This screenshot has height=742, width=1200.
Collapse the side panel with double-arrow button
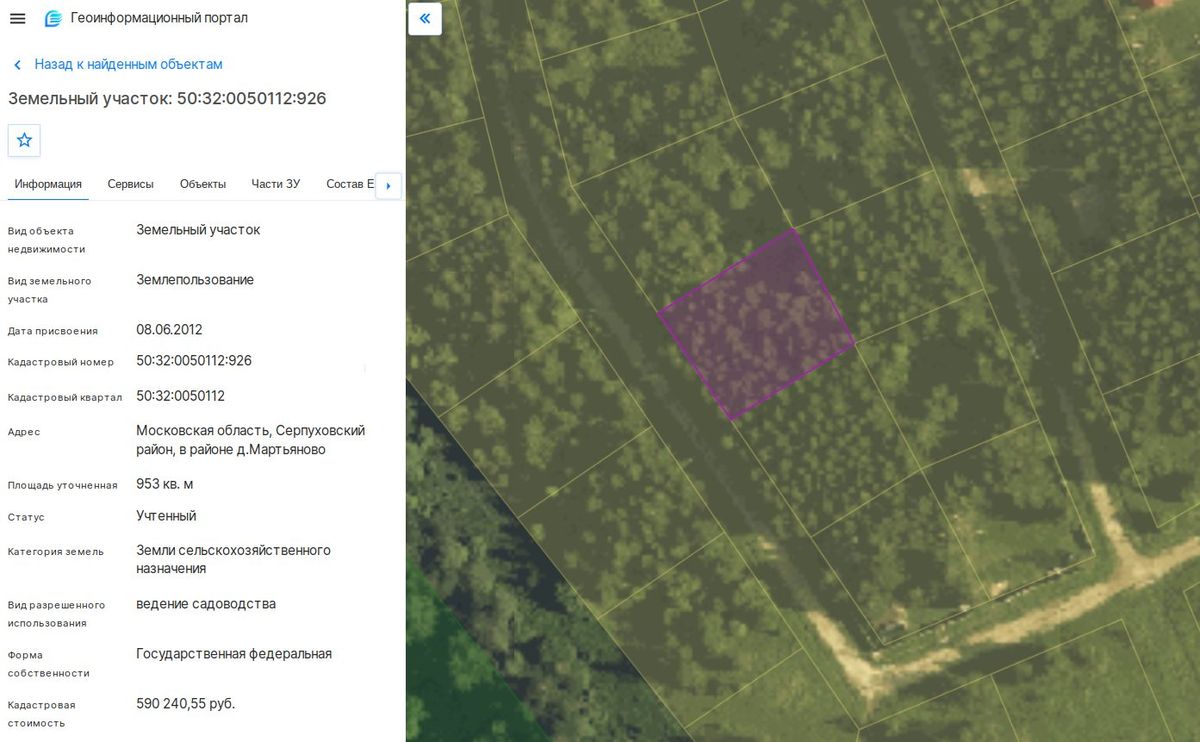(x=425, y=18)
